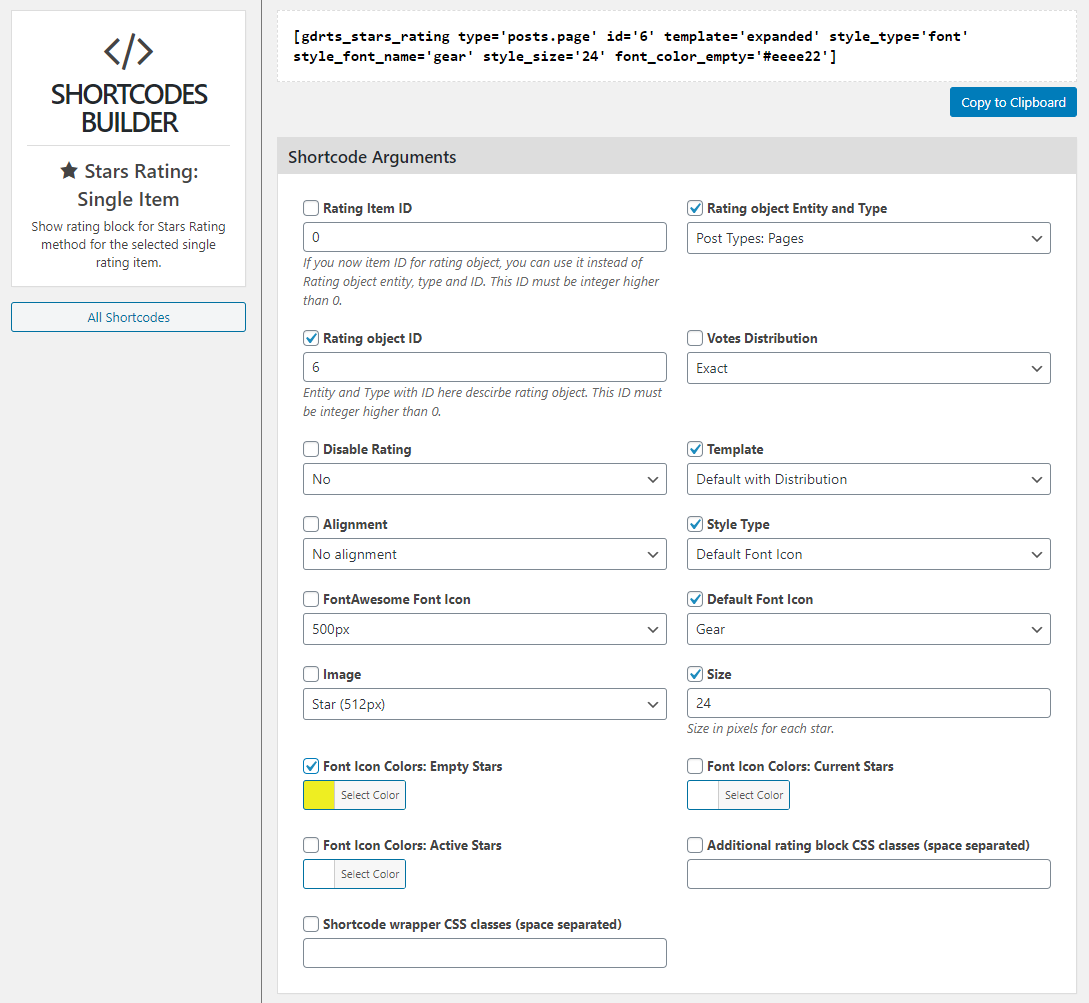This screenshot has width=1089, height=1003.
Task: Copy shortcode with Copy to Clipboard button
Action: pyautogui.click(x=1013, y=102)
